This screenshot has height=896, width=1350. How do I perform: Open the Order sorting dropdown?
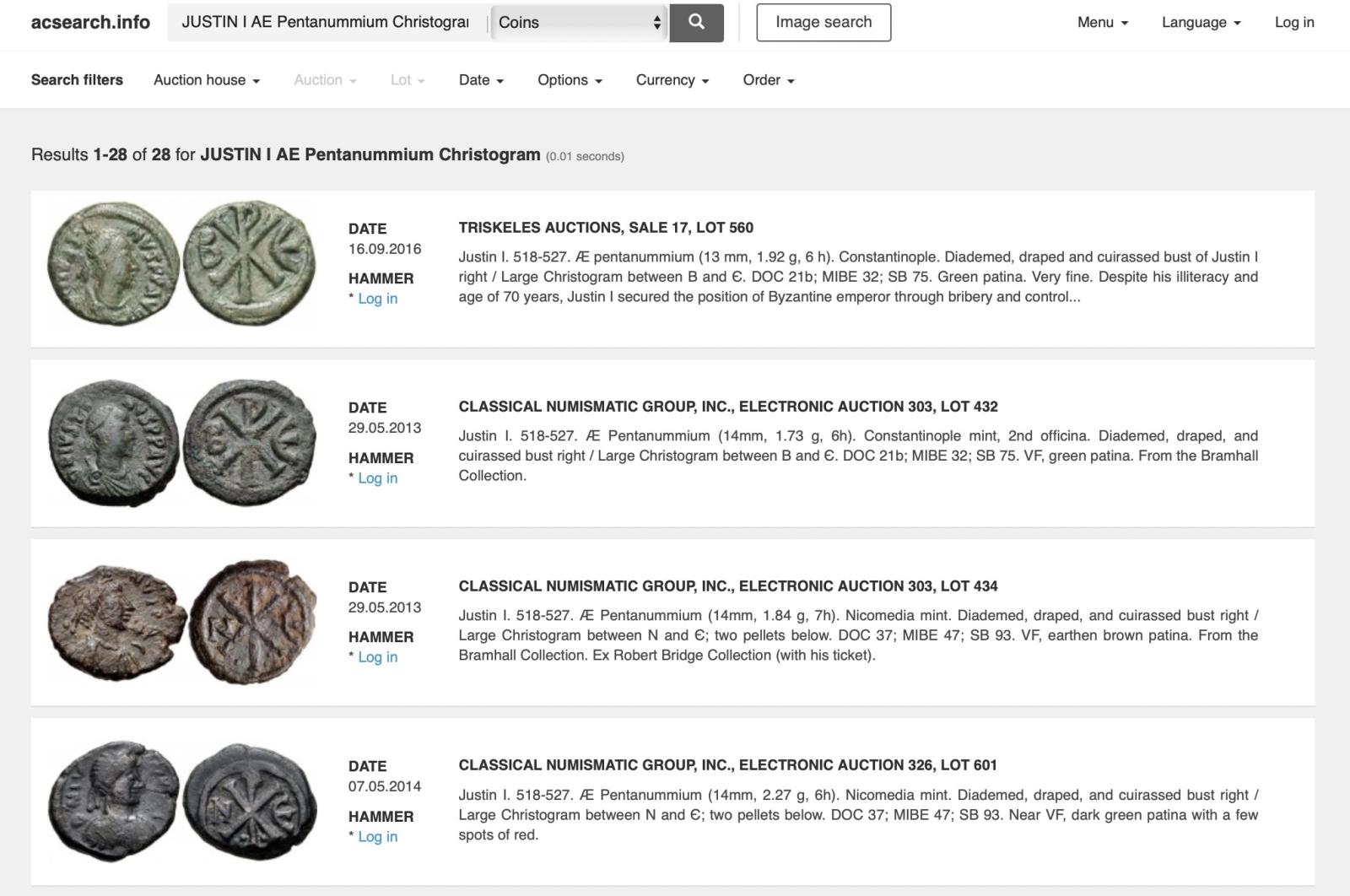click(768, 80)
